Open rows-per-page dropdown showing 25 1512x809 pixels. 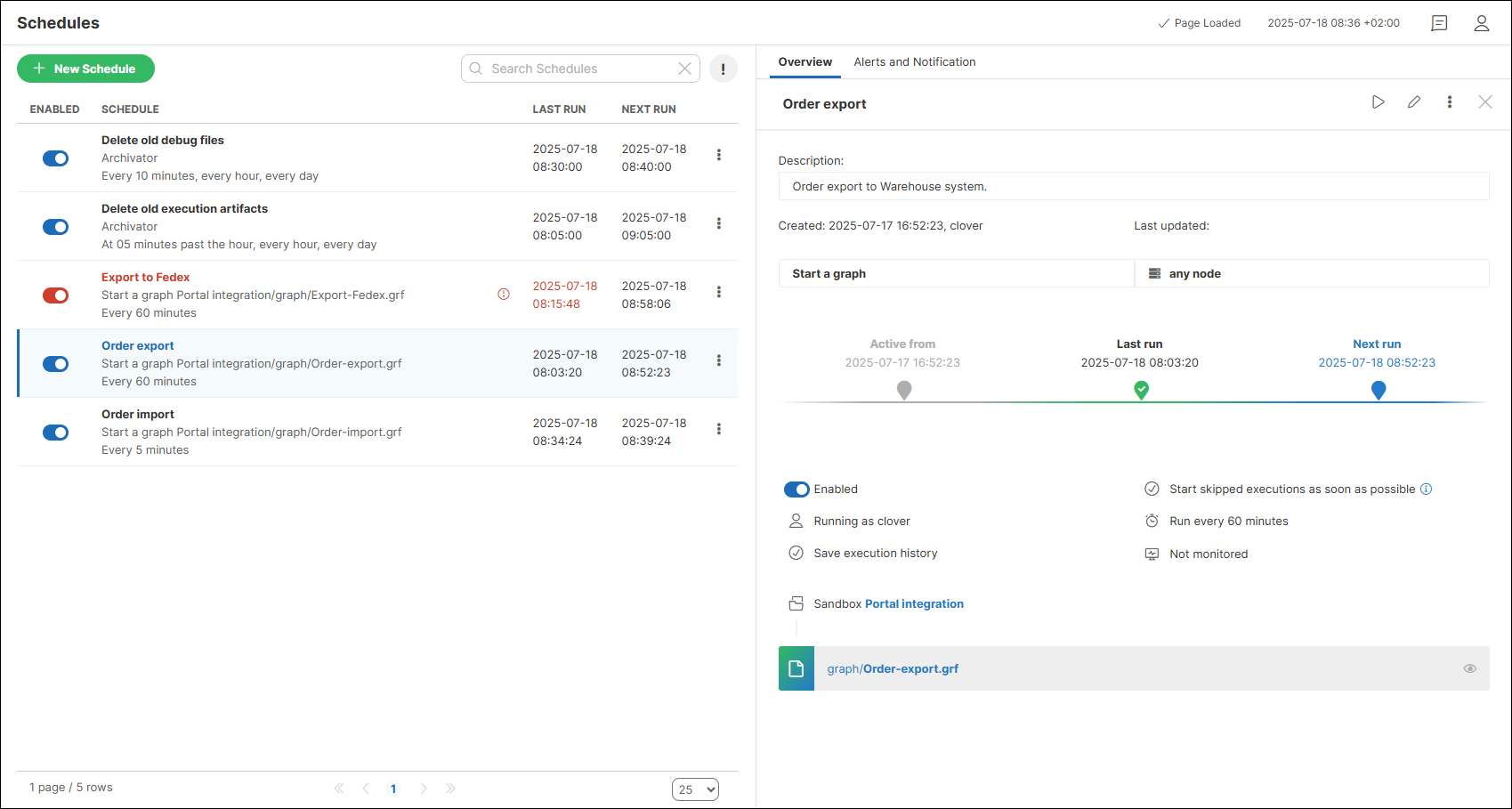pyautogui.click(x=695, y=789)
